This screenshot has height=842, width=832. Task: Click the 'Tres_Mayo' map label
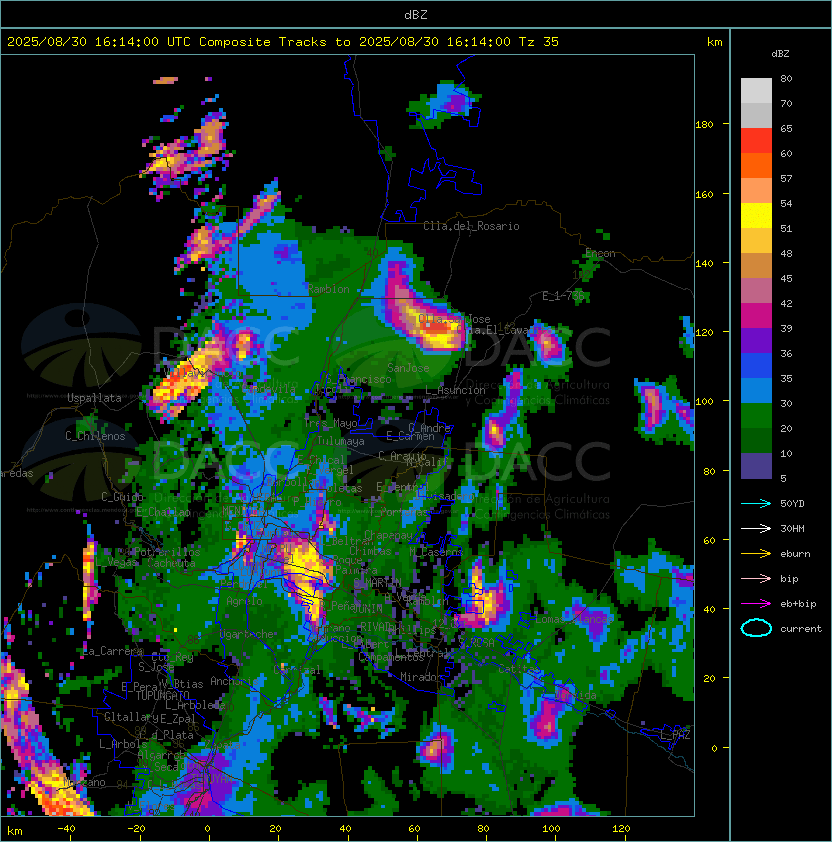(331, 423)
